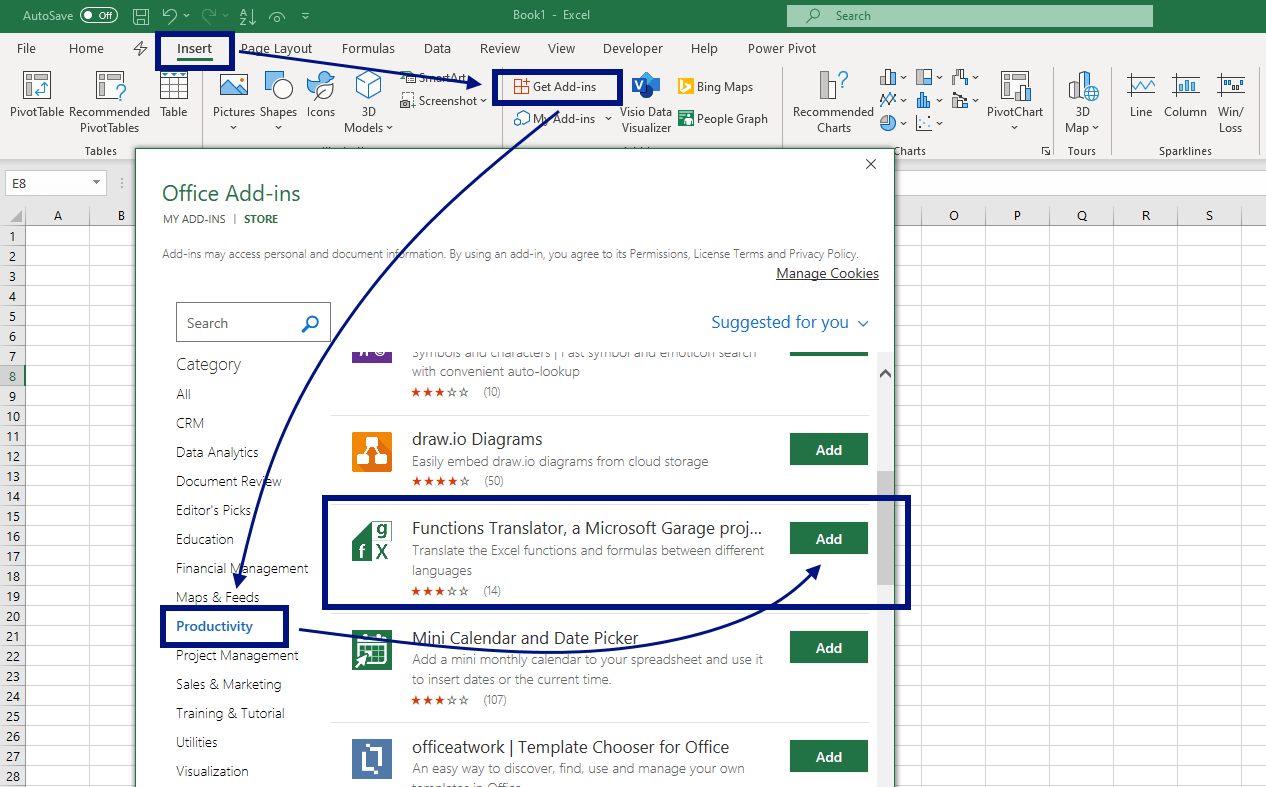Open the Manage Cookies link

coord(827,273)
